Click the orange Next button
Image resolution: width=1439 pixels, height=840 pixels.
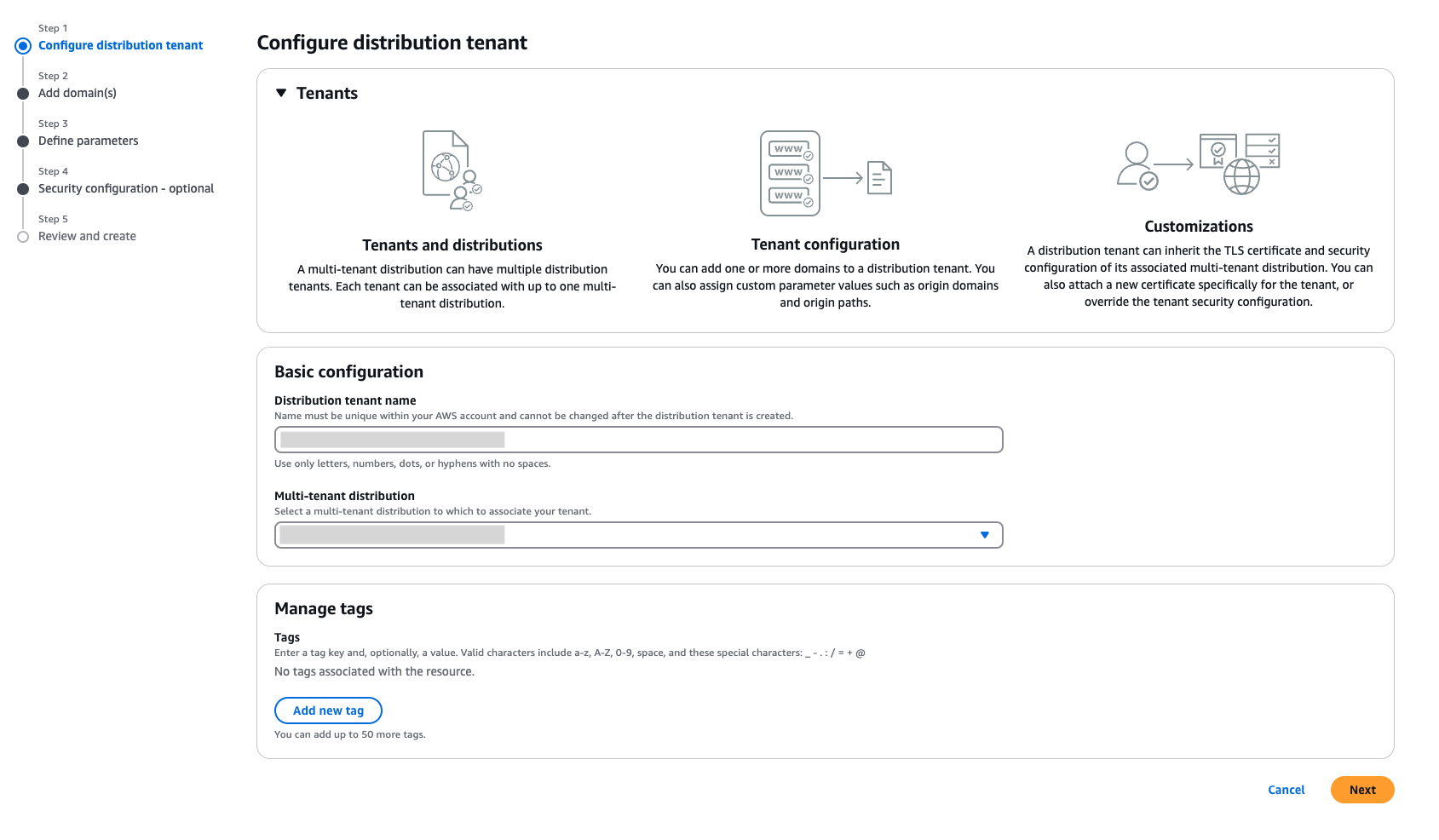point(1362,790)
